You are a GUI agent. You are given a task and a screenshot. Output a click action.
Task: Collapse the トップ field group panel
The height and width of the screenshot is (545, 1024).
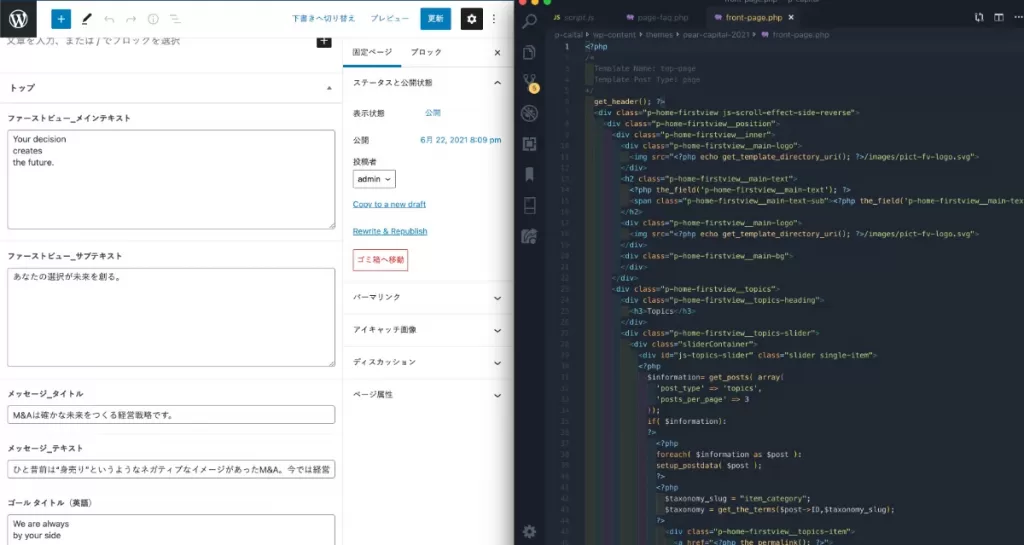[x=330, y=88]
